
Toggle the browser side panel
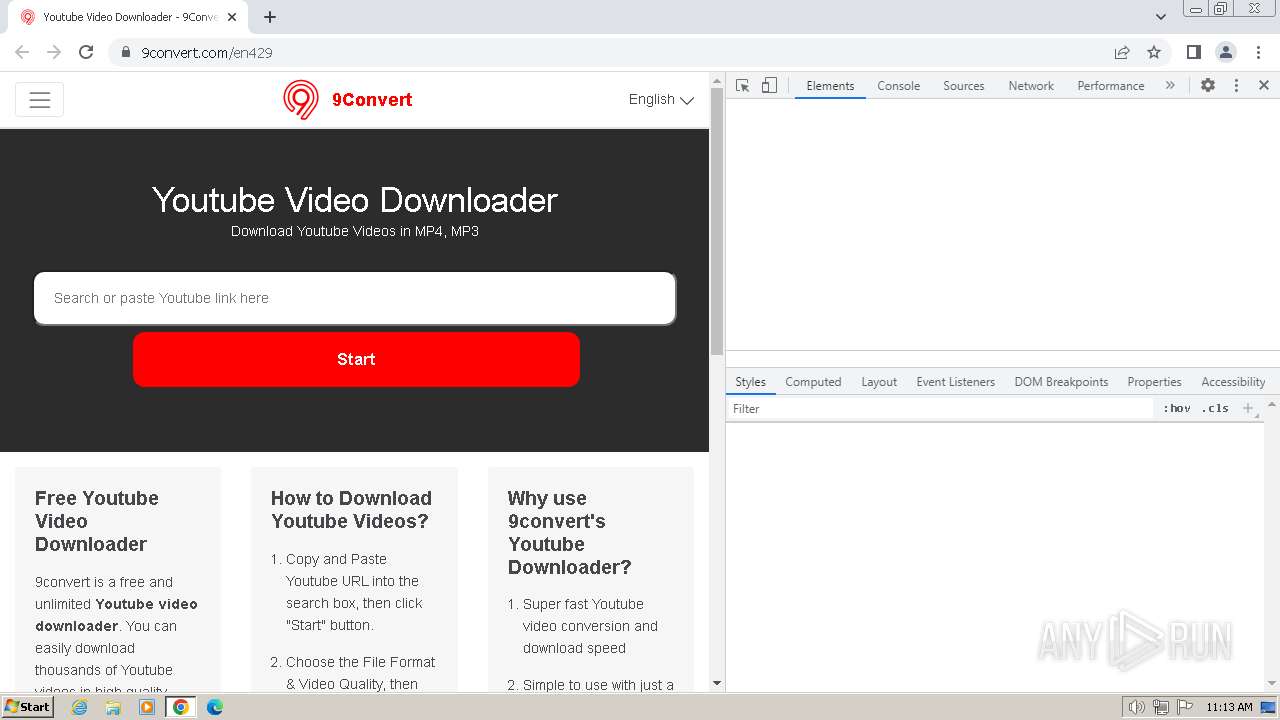[x=1193, y=52]
